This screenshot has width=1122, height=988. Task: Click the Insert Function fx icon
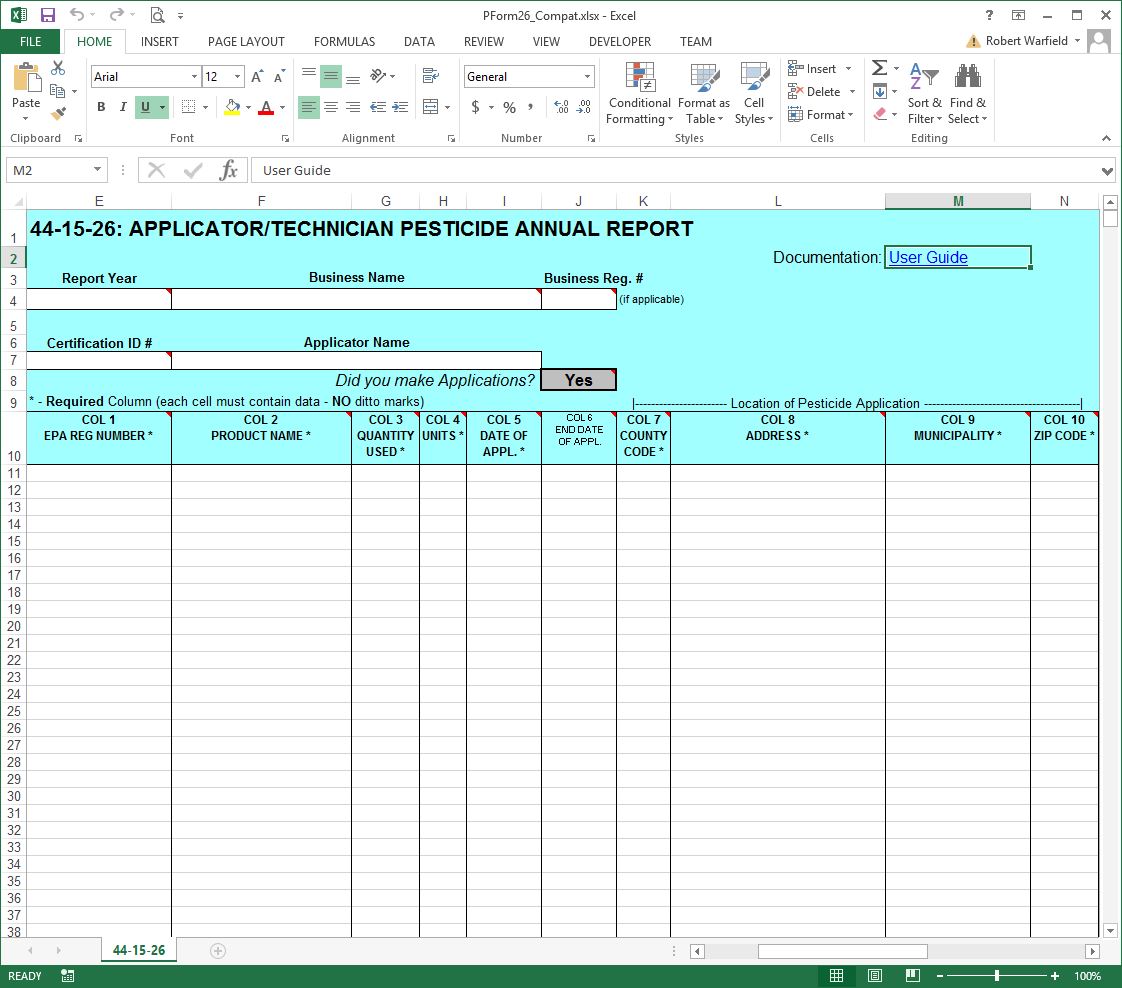tap(229, 170)
